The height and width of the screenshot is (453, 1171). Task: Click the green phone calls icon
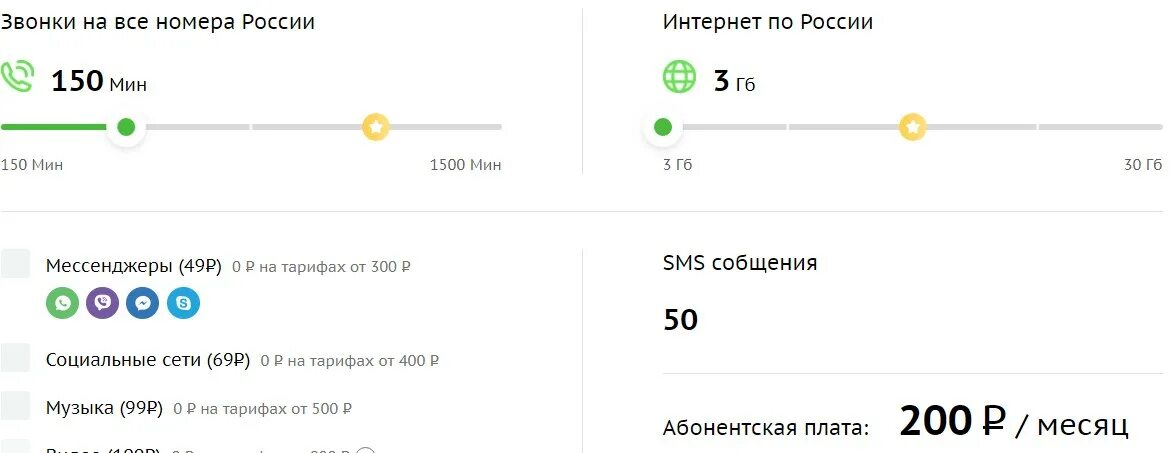pyautogui.click(x=16, y=77)
